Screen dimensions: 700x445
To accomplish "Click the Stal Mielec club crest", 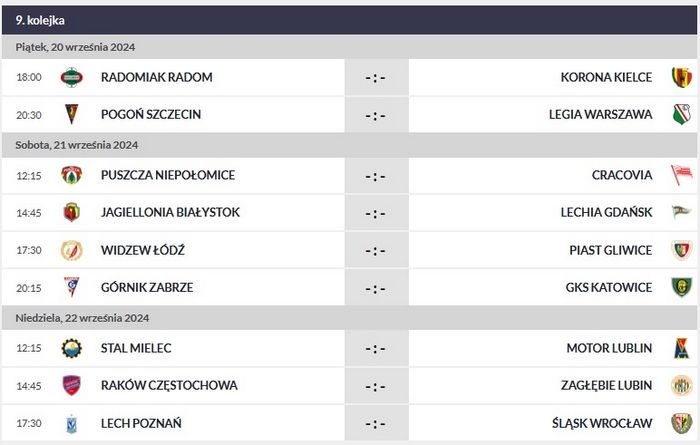I will tap(71, 348).
